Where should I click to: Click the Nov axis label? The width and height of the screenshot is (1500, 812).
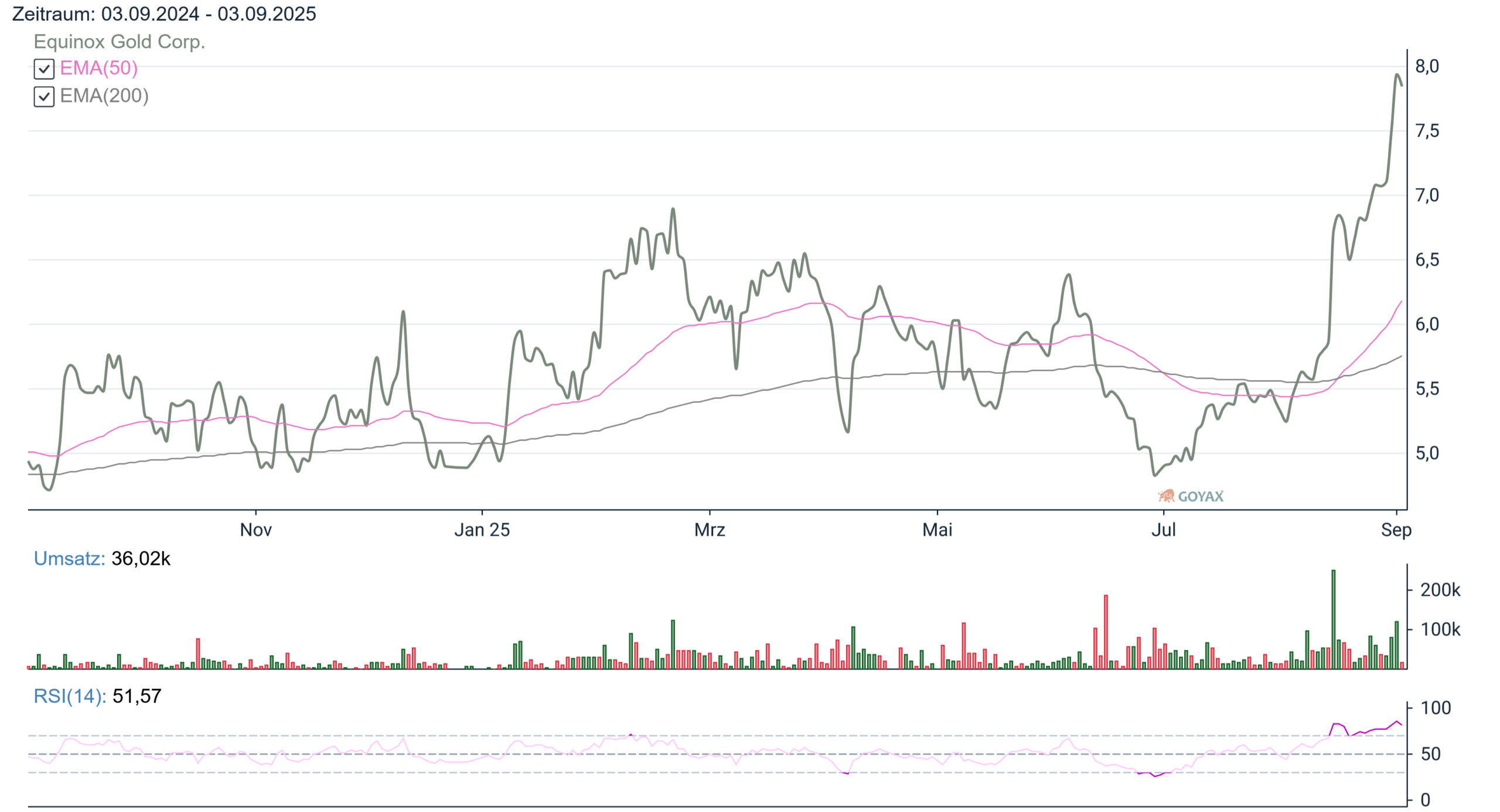[x=255, y=530]
